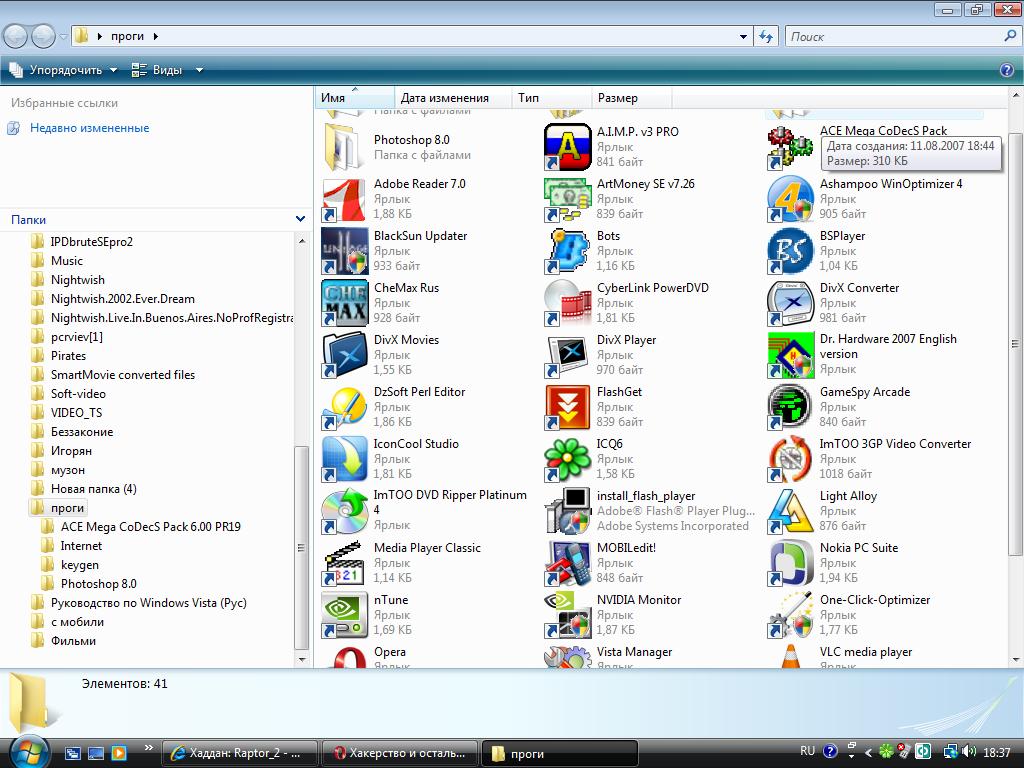Collapse the Папки panel chevron
This screenshot has height=768, width=1024.
click(x=300, y=219)
